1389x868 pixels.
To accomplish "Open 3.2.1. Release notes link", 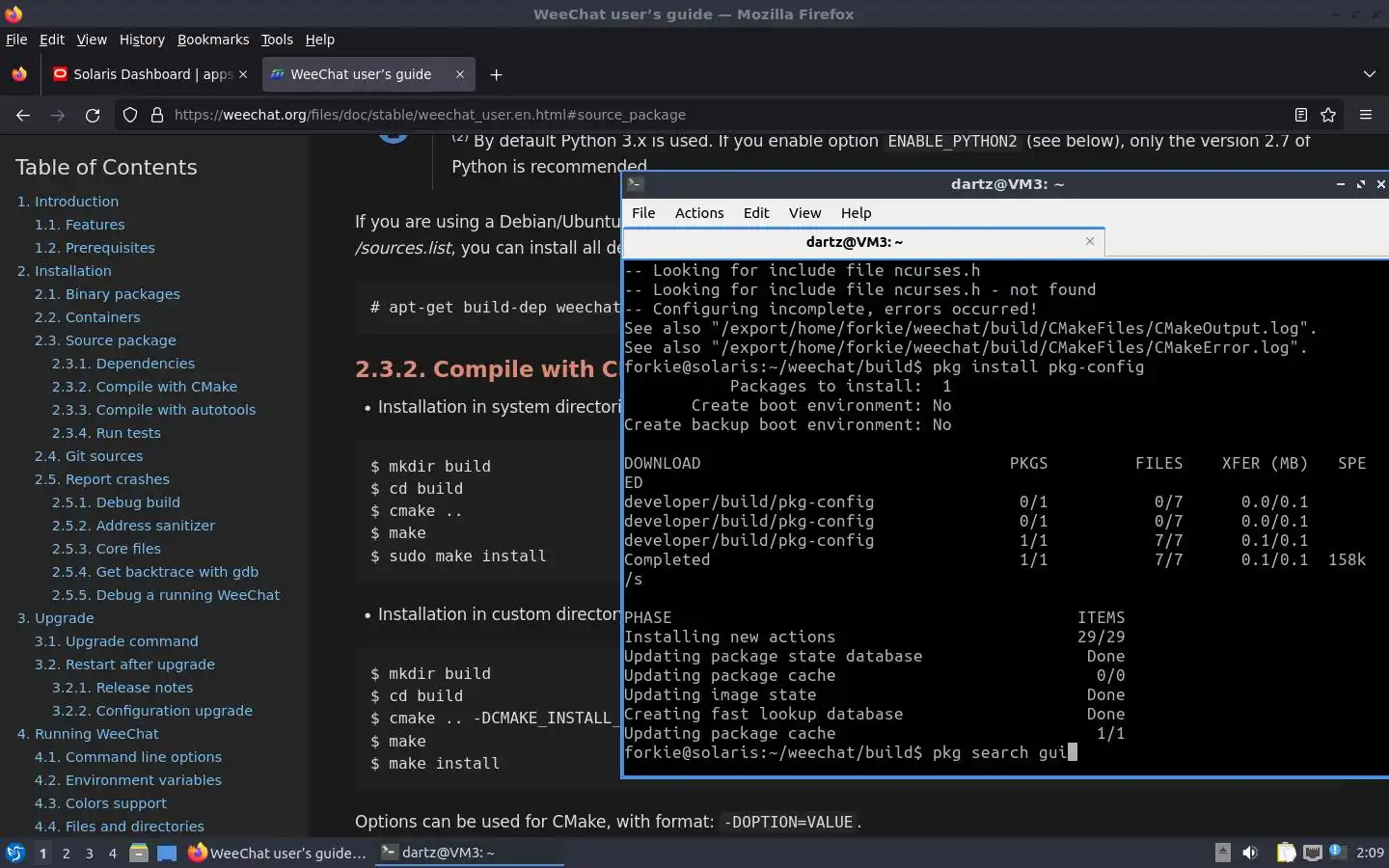I will (123, 688).
